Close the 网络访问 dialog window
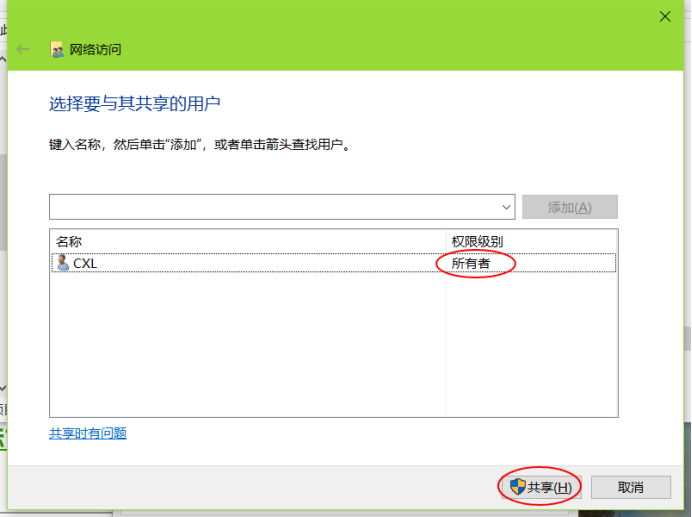The image size is (692, 517). pos(665,16)
